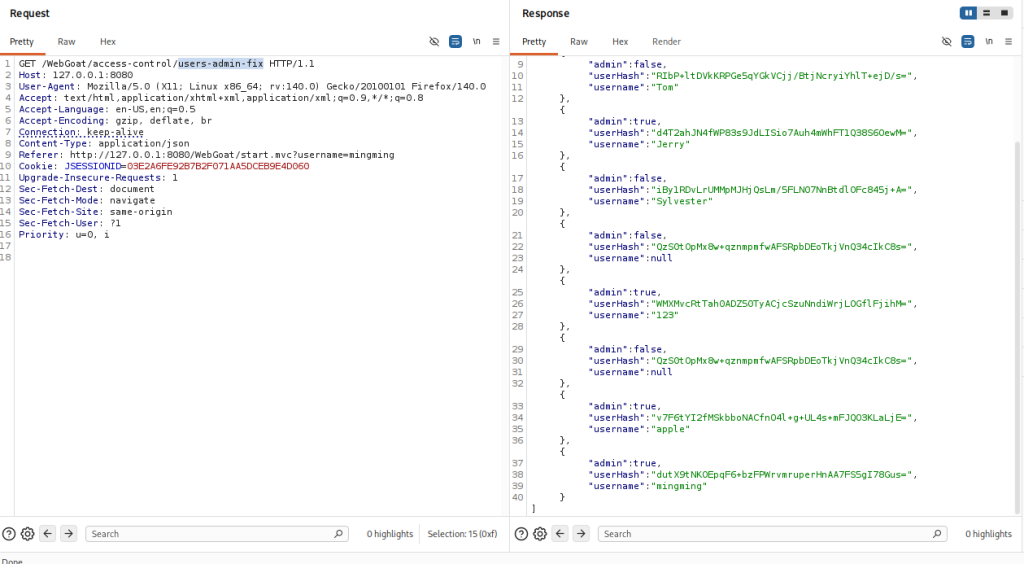
Task: Open Response panel hamburger options menu
Action: tap(1009, 41)
